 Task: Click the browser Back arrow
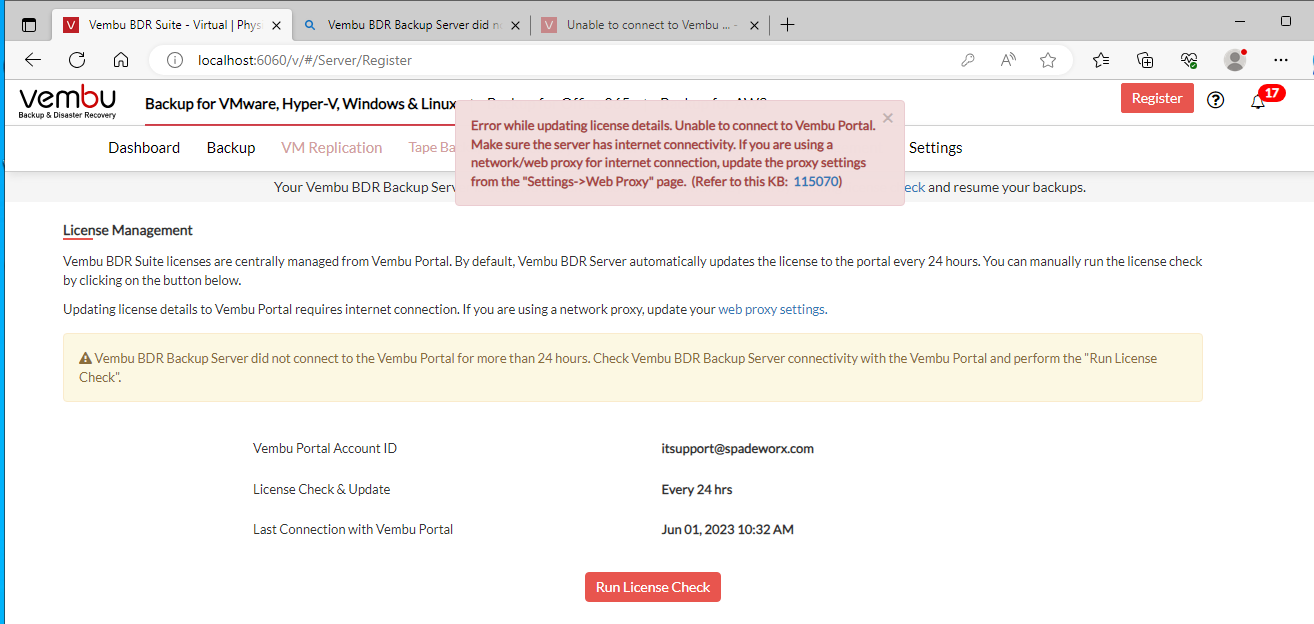[33, 60]
